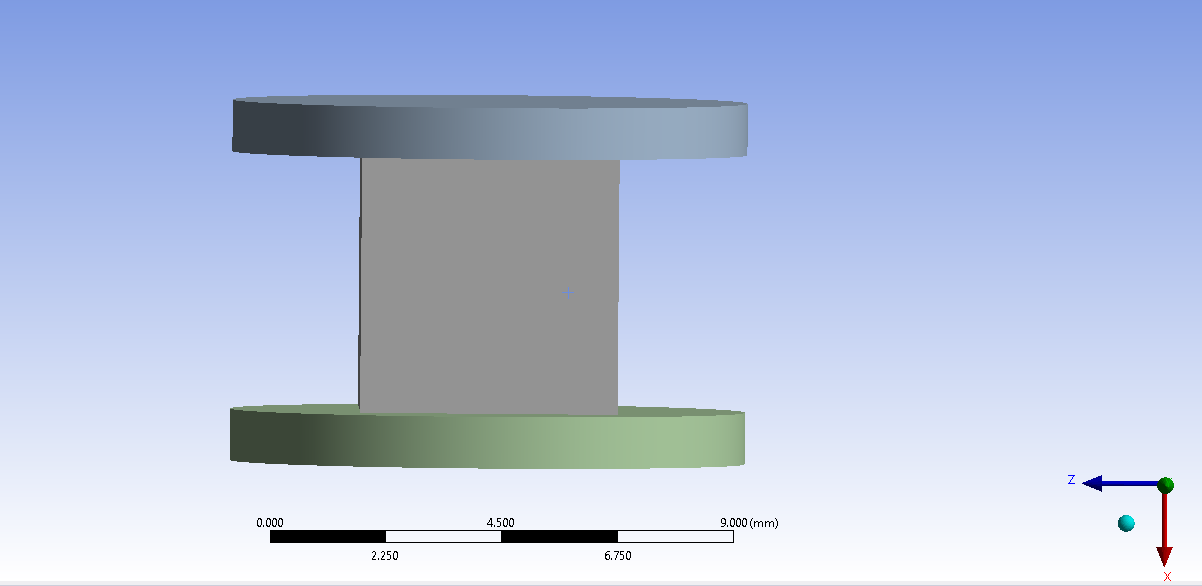
Task: Click the blue Z axis arrow on triad
Action: click(x=1120, y=484)
